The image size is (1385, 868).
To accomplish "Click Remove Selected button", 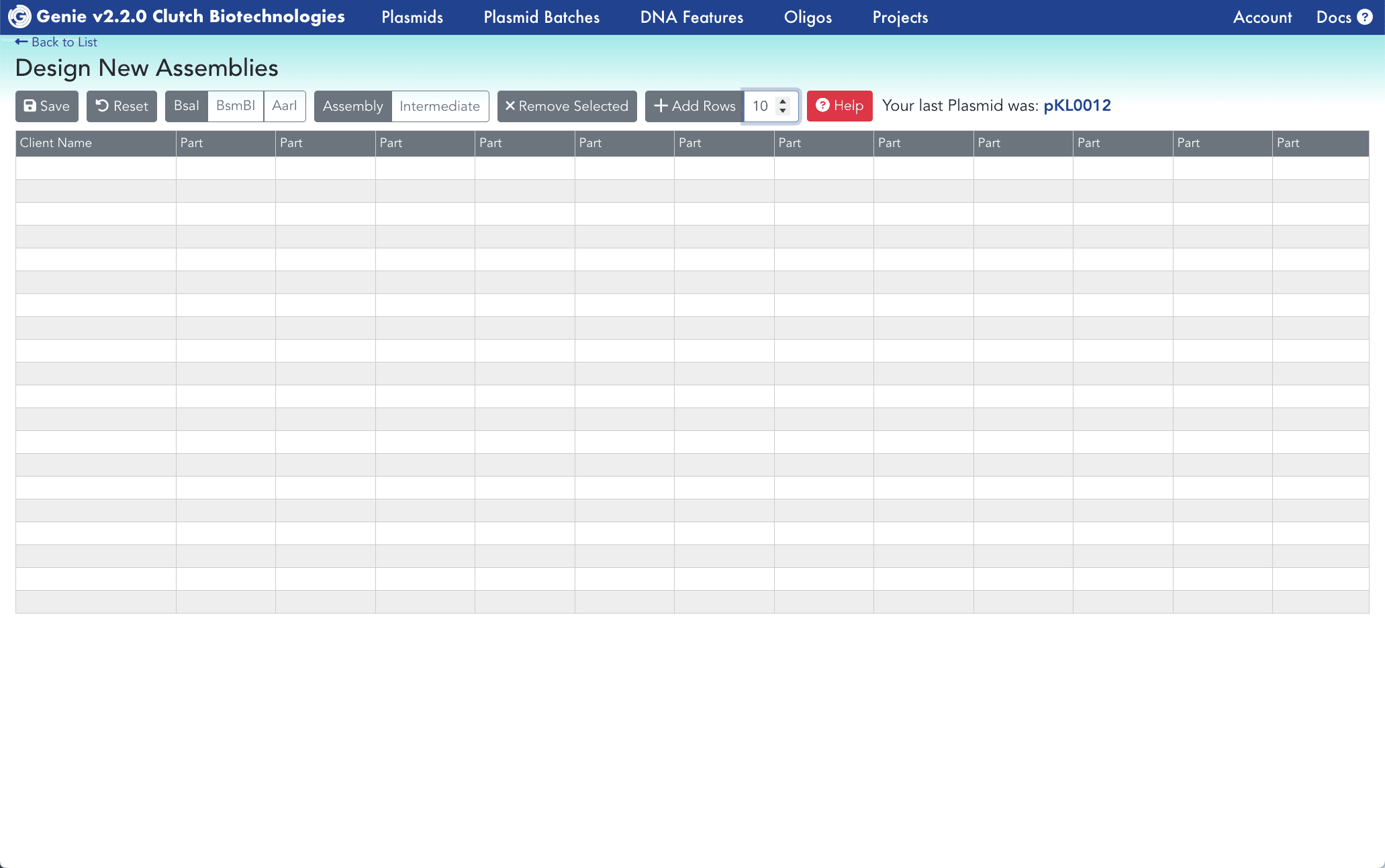I will (567, 106).
